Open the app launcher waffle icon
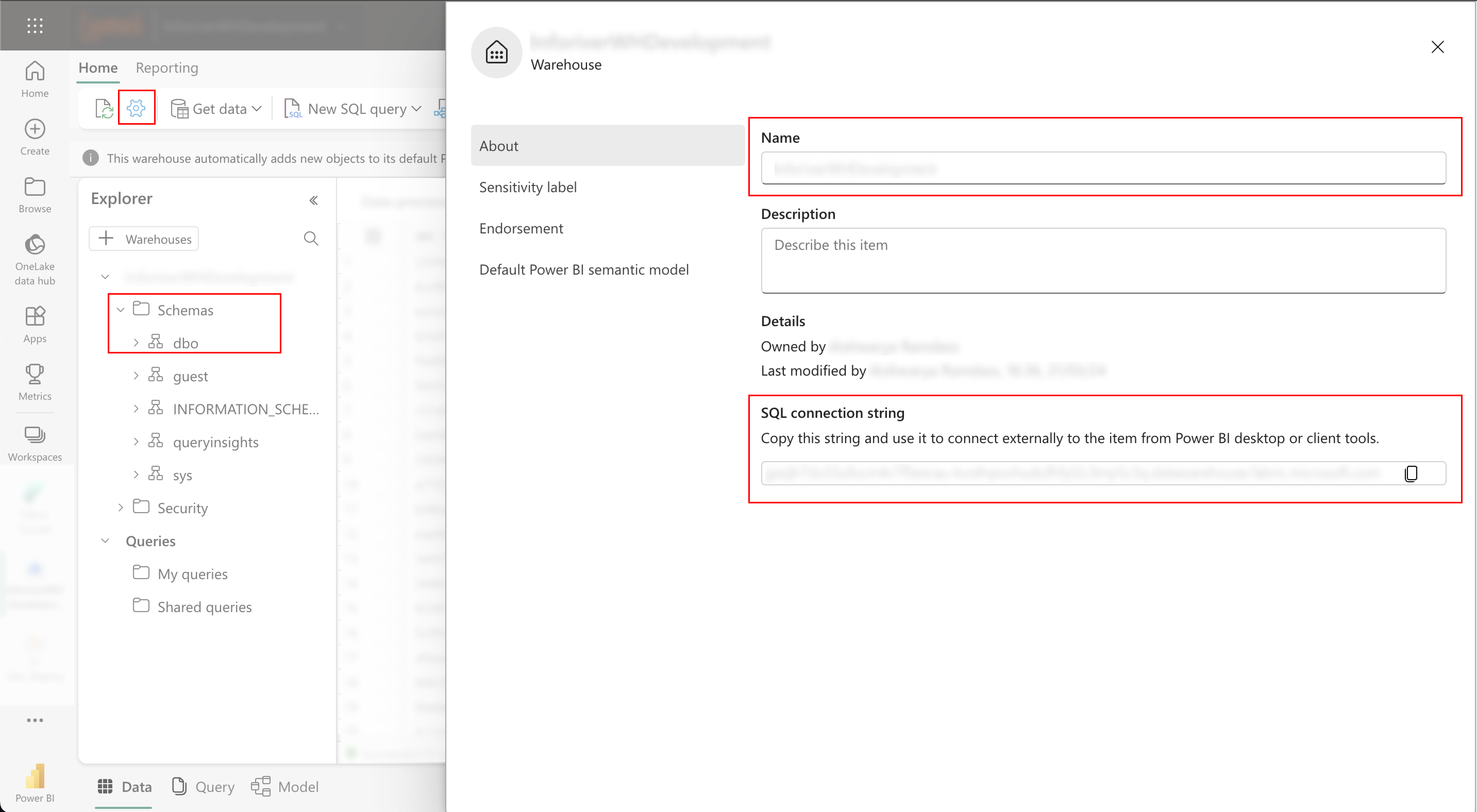The height and width of the screenshot is (812, 1477). [35, 25]
